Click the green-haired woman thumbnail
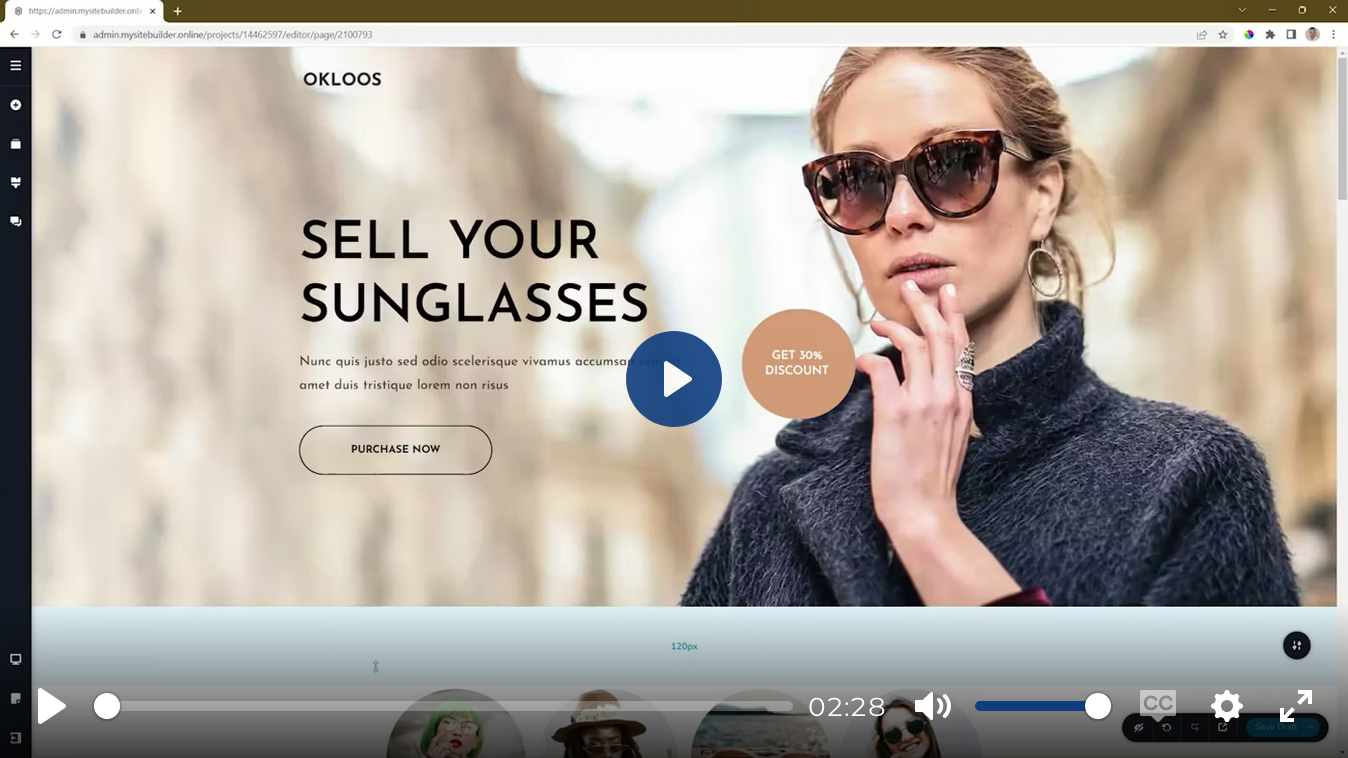 456,724
